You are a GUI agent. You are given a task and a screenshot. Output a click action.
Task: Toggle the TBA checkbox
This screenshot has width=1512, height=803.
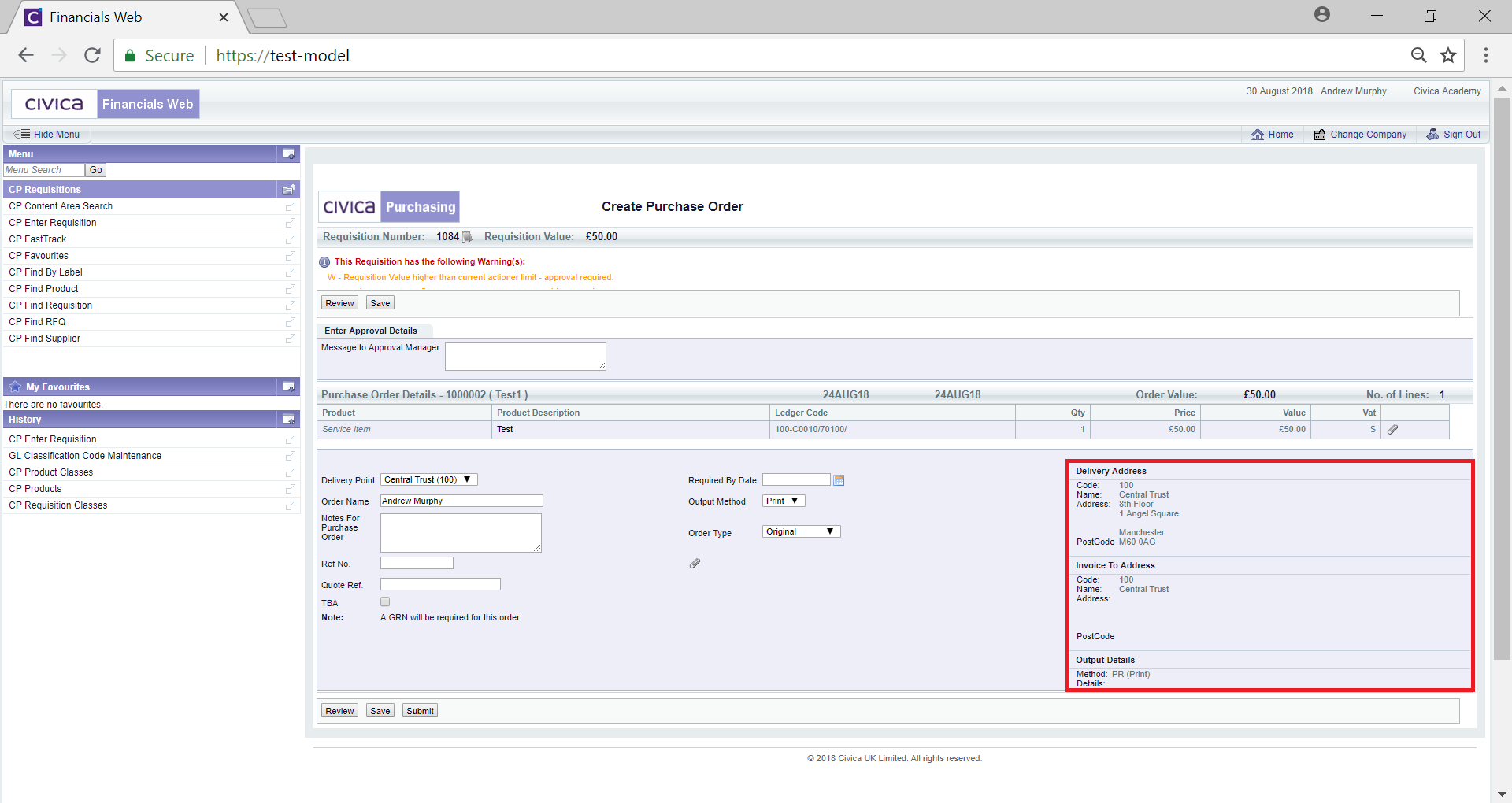[x=385, y=602]
